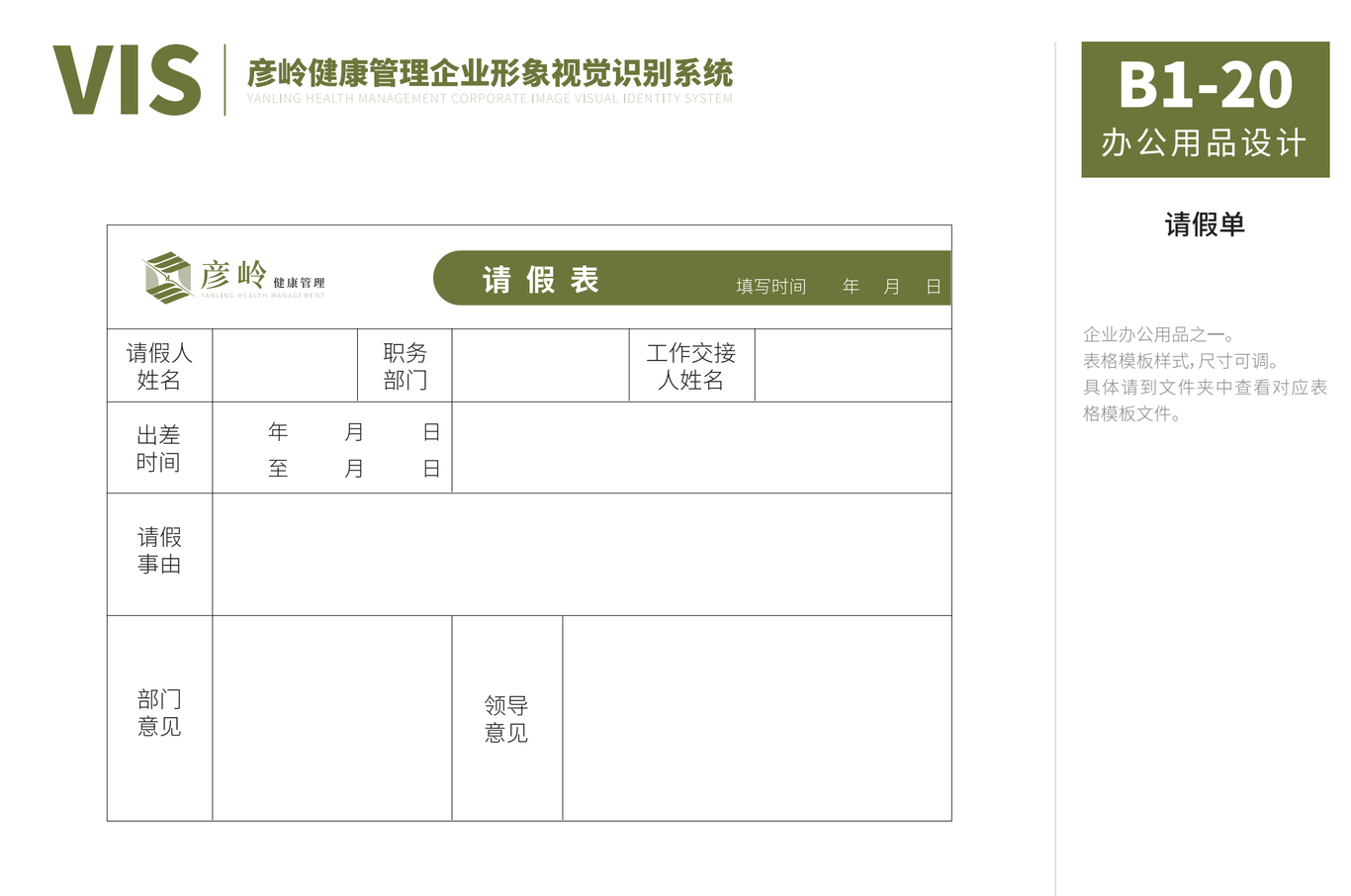The image size is (1351, 896).
Task: Click the 请假单 heading on right
Action: 1205,224
